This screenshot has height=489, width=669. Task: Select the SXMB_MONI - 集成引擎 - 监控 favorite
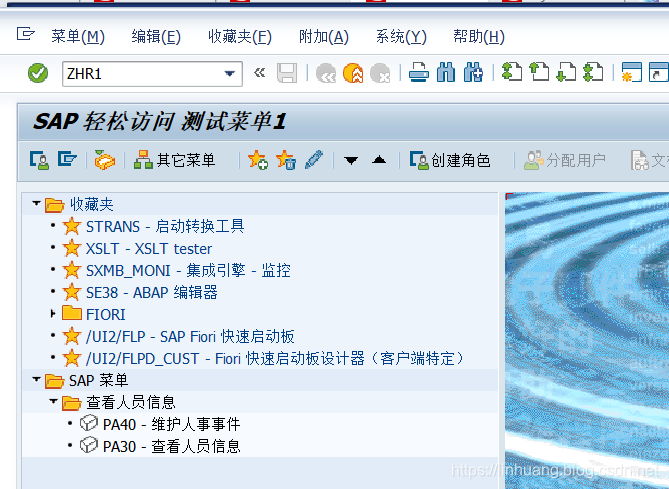coord(188,271)
